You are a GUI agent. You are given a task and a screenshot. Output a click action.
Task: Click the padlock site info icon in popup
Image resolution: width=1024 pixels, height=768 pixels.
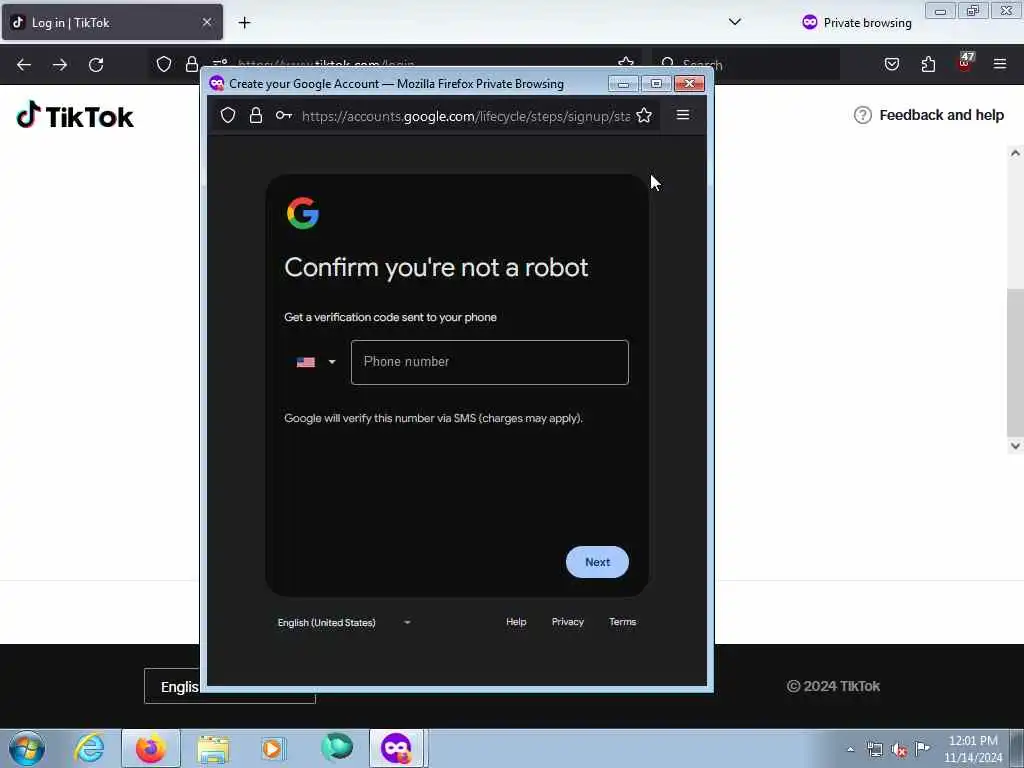pos(256,116)
